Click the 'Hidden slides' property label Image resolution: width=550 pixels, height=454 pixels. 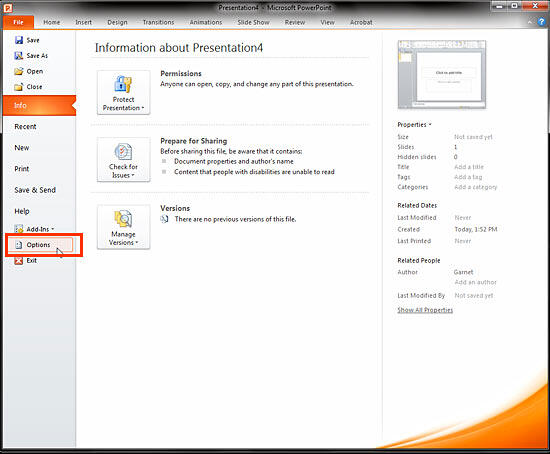[417, 157]
